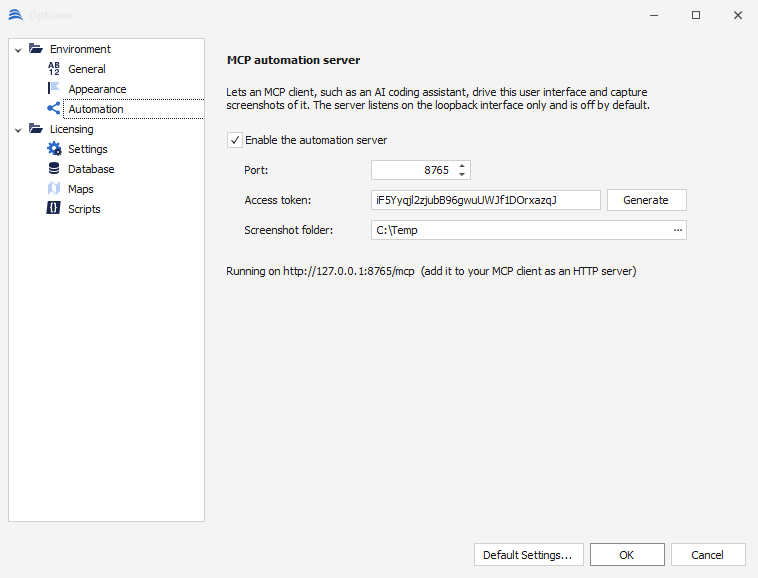The width and height of the screenshot is (758, 578).
Task: Open the Licensing Settings page
Action: 87,149
